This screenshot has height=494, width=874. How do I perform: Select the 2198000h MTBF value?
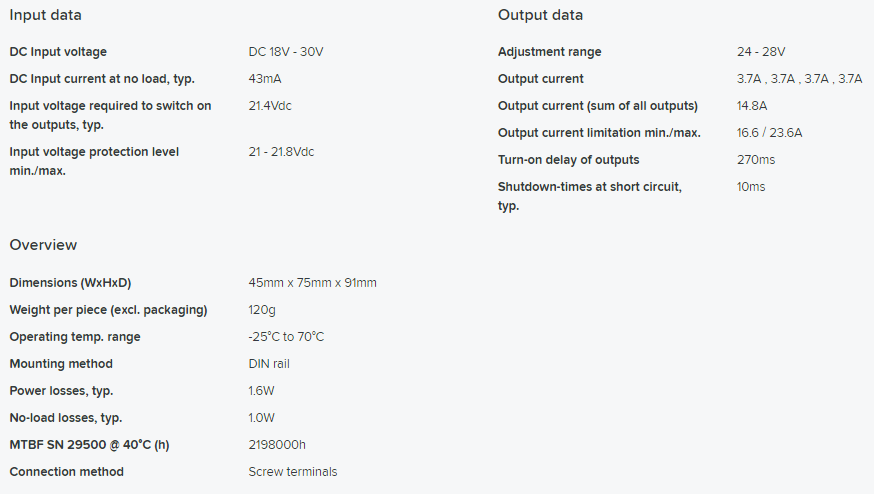tap(277, 445)
